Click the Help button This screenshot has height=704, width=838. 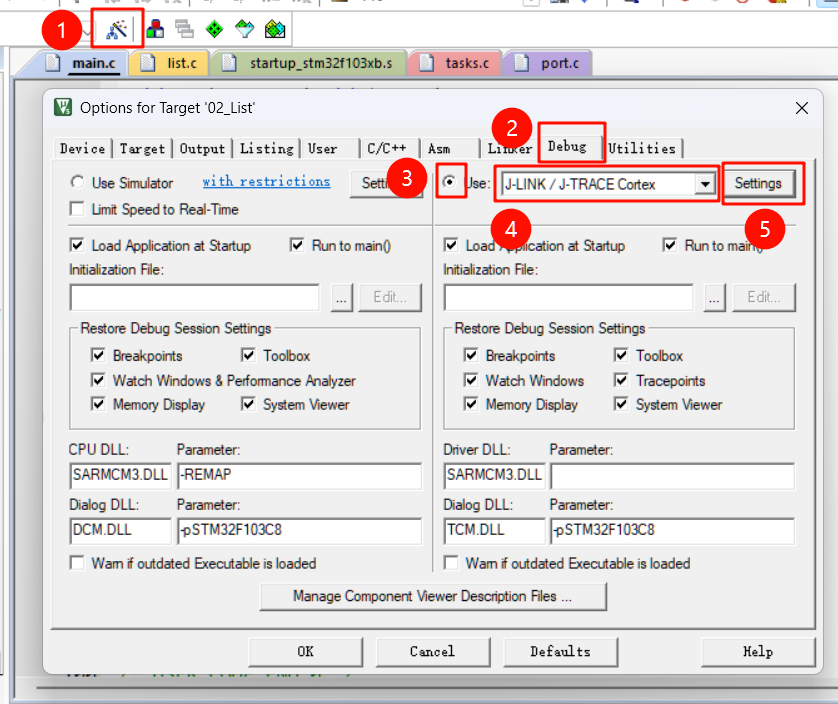tap(758, 652)
